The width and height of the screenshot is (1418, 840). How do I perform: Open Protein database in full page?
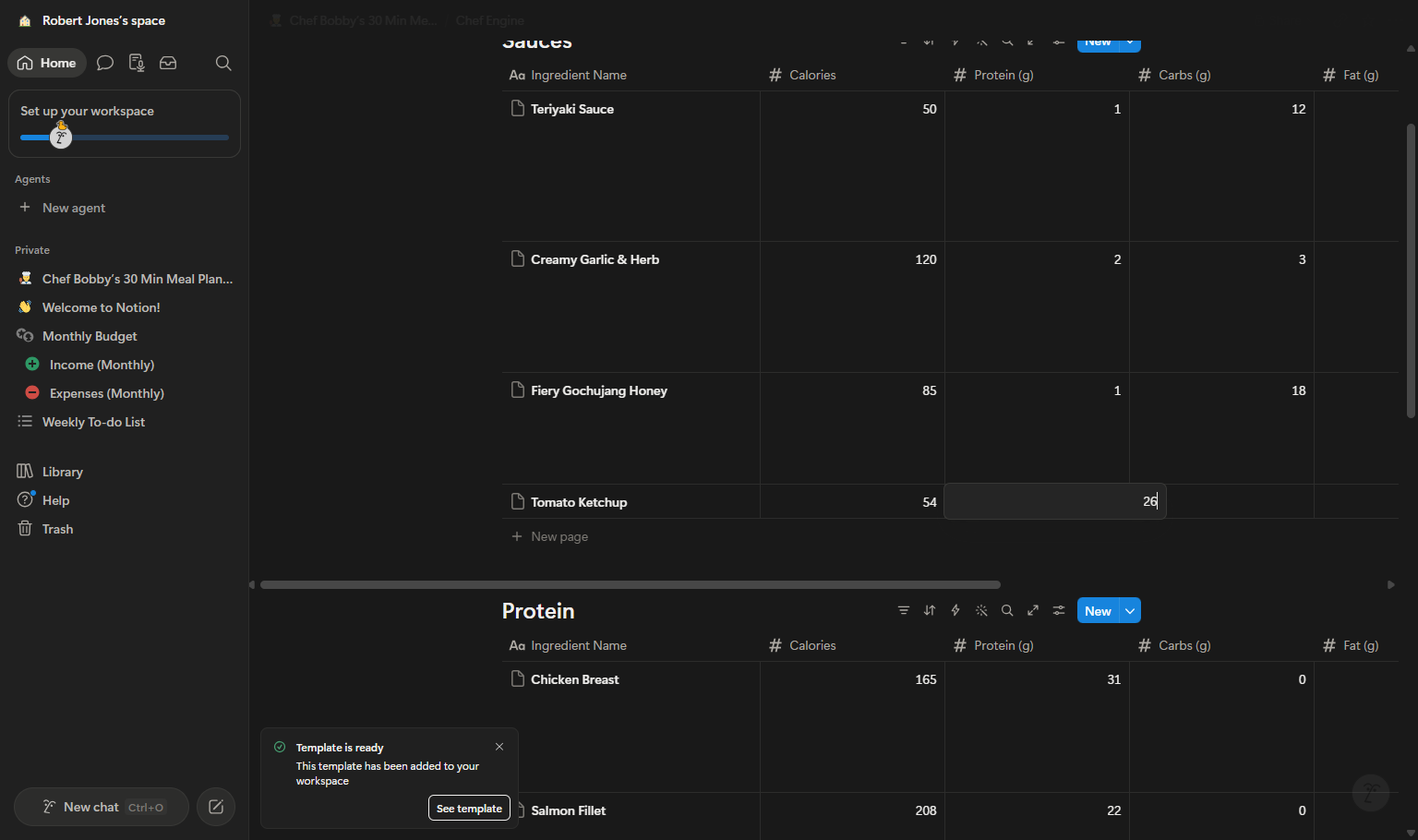pos(1033,610)
